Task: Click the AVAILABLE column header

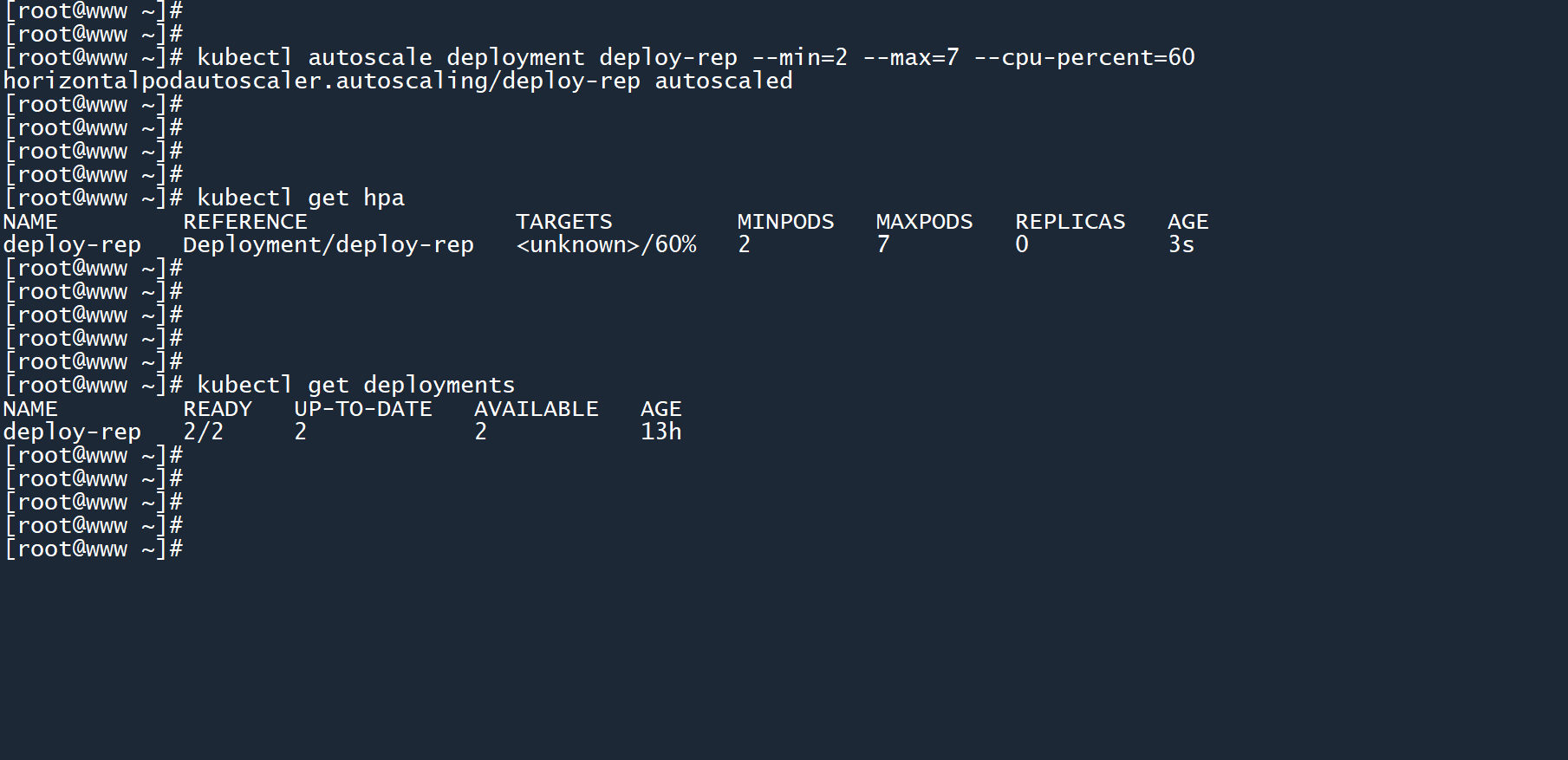Action: click(536, 409)
